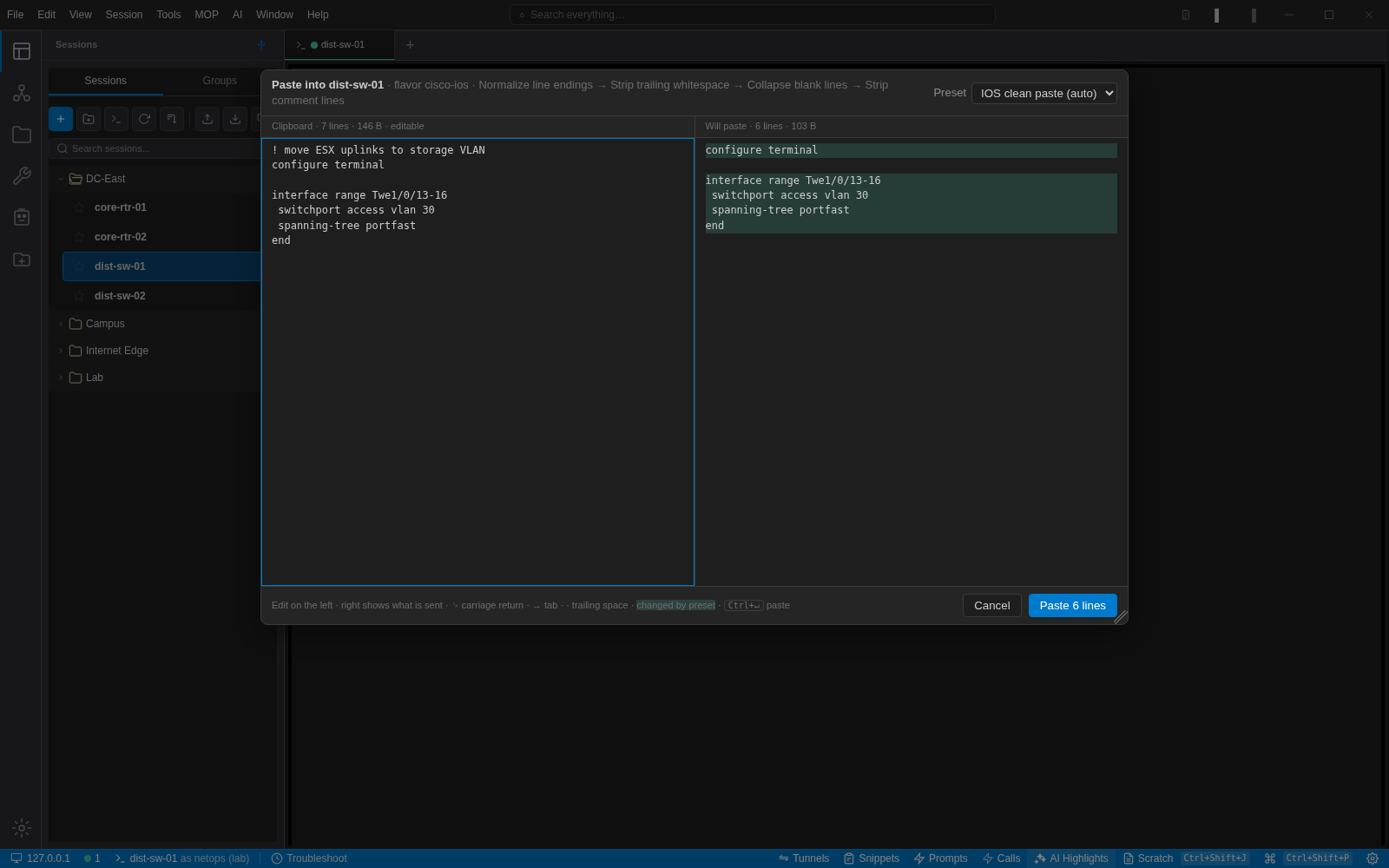Viewport: 1389px width, 868px height.
Task: Click the new folder icon in the sessions toolbar
Action: tap(89, 119)
